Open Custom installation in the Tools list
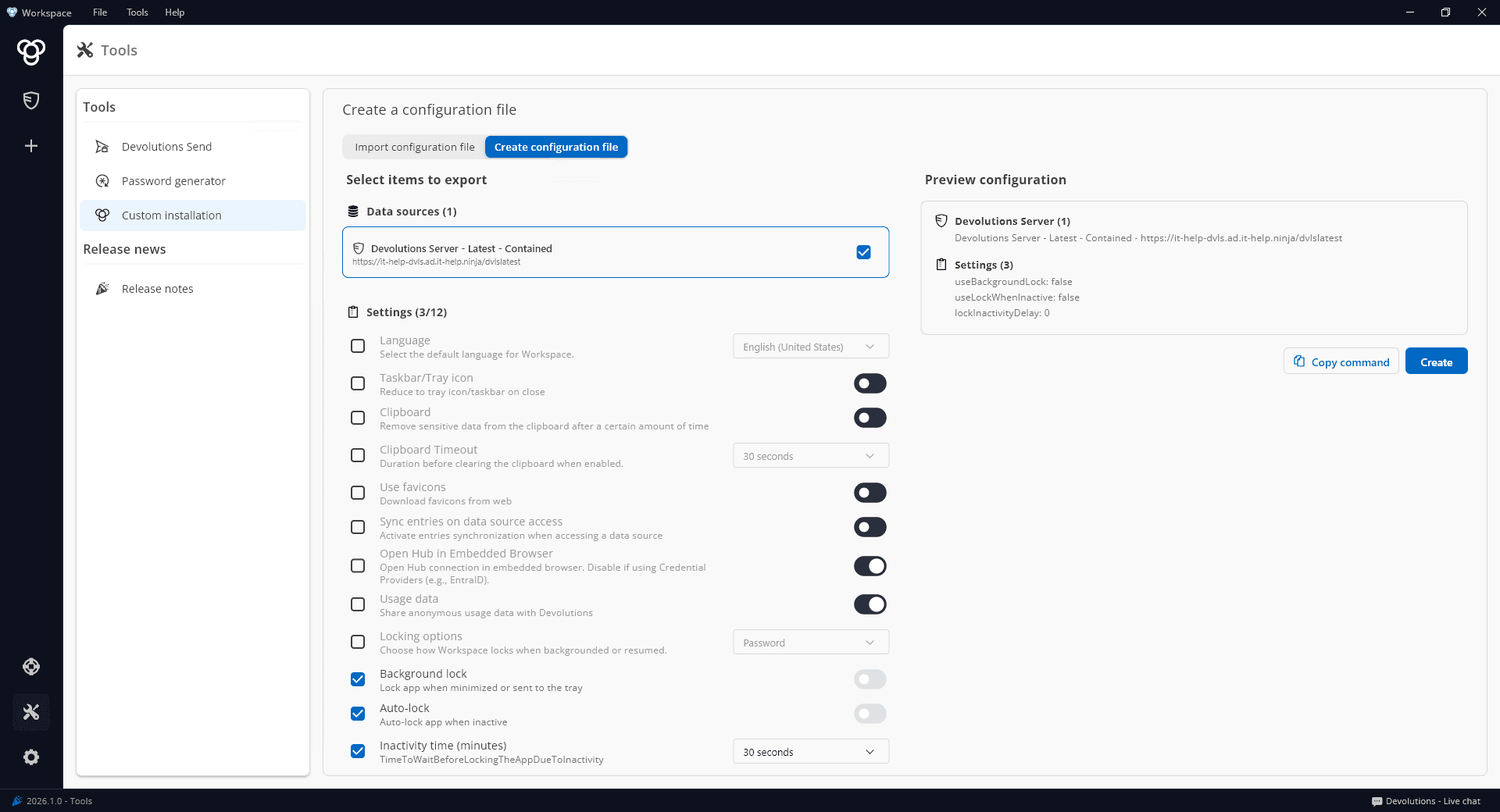 tap(170, 215)
